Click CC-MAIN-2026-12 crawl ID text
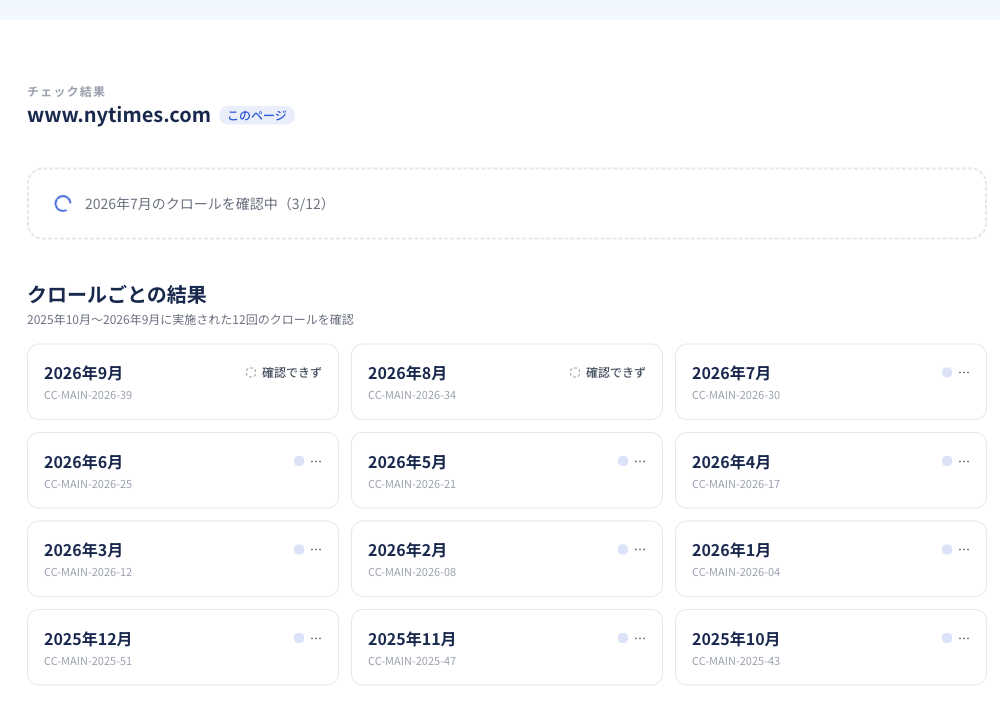Image resolution: width=1000 pixels, height=705 pixels. point(88,572)
